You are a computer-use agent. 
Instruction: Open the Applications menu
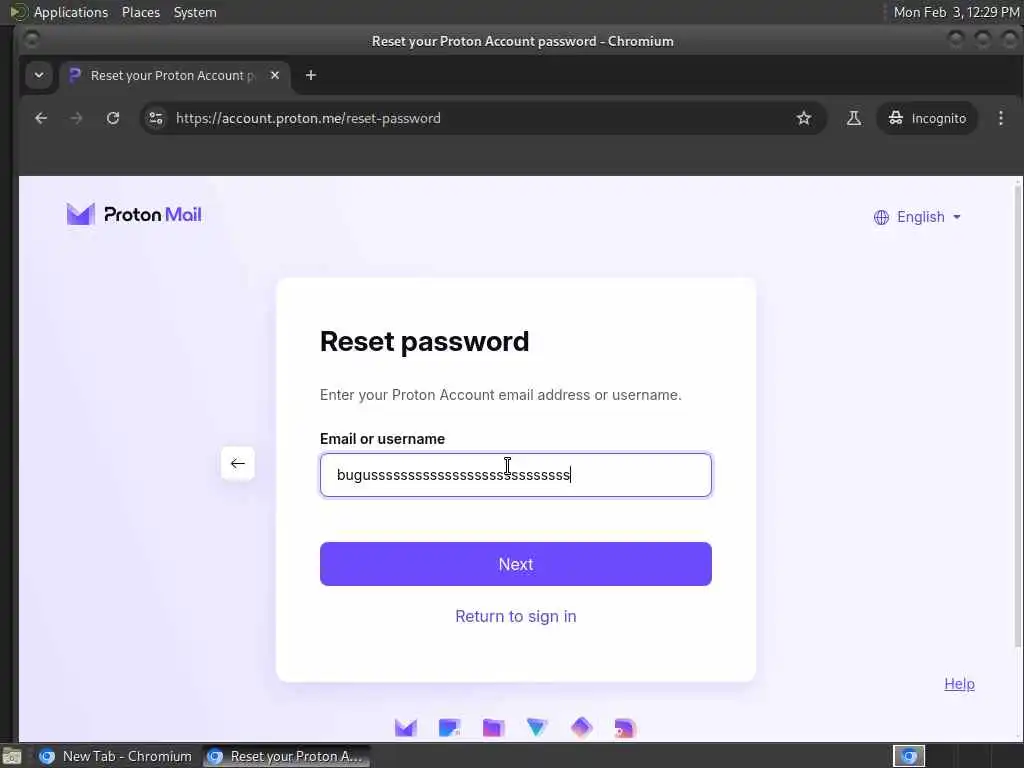coord(71,12)
